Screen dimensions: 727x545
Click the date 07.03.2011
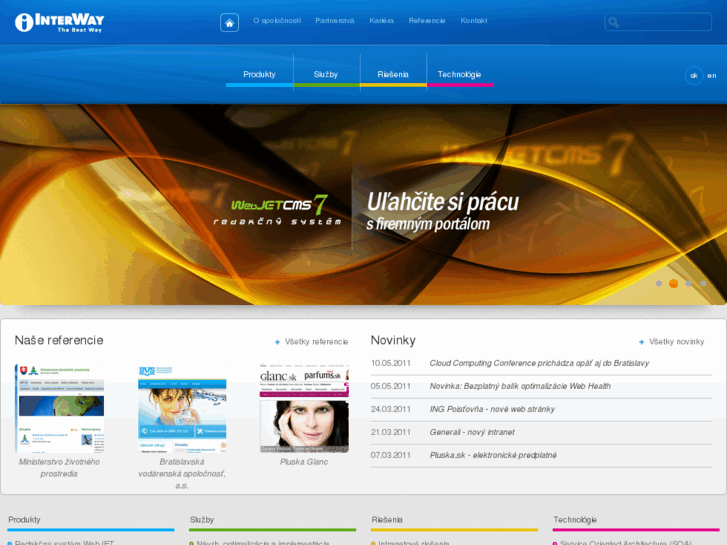coord(391,455)
